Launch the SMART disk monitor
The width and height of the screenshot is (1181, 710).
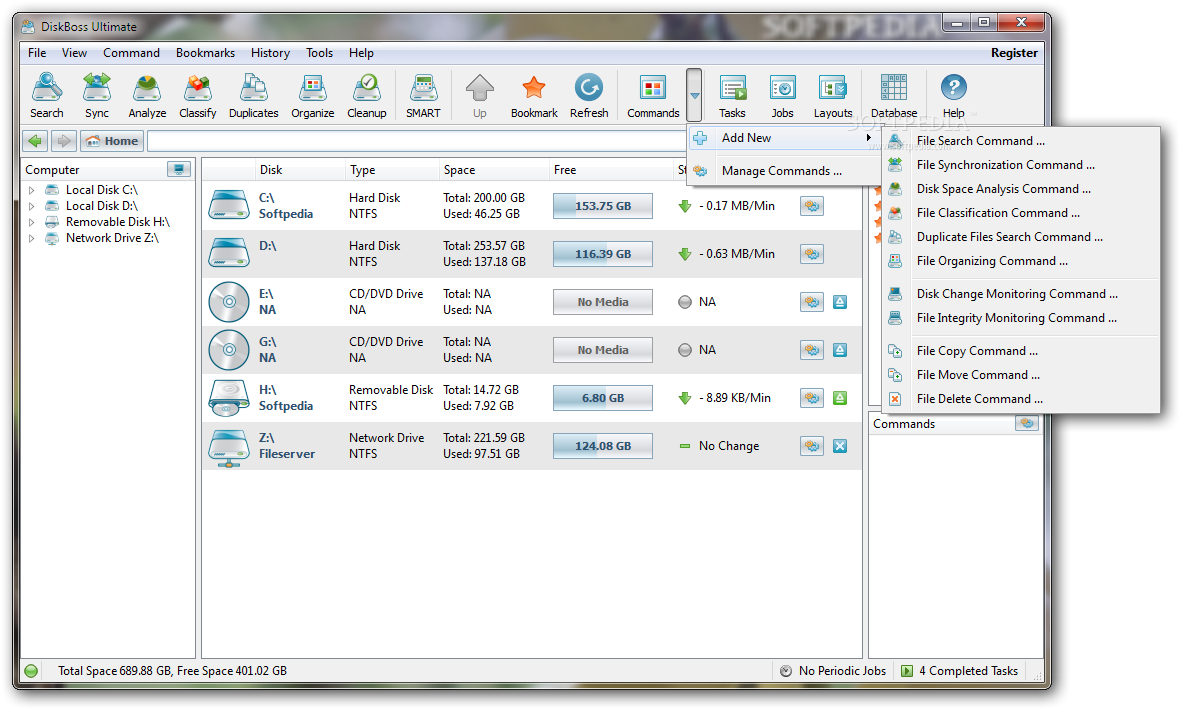point(423,96)
